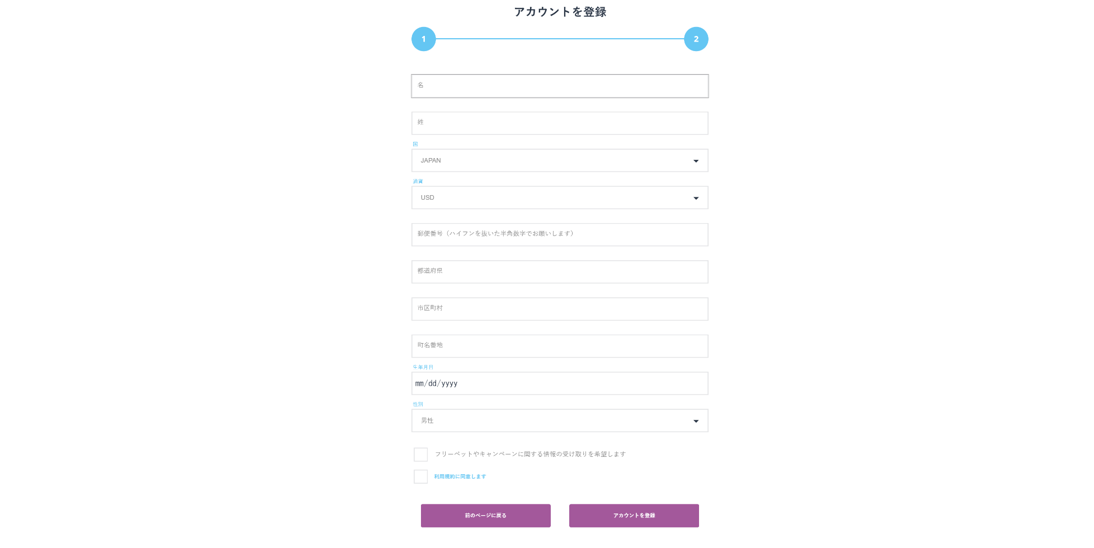Click the JAPAN dropdown arrow icon
The image size is (1094, 548).
[696, 161]
